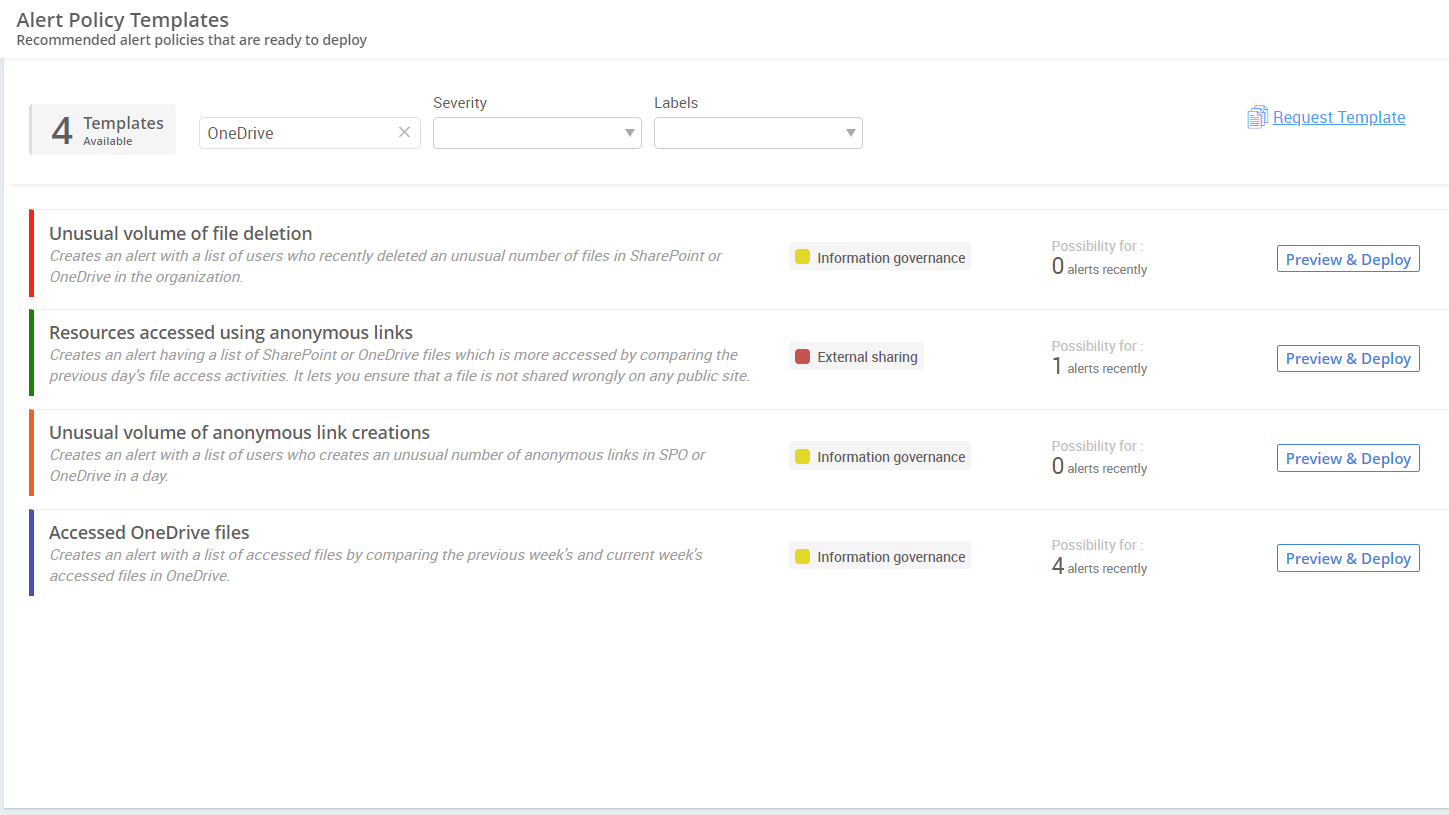Click the red External sharing label chip
The width and height of the screenshot is (1449, 815).
click(856, 356)
